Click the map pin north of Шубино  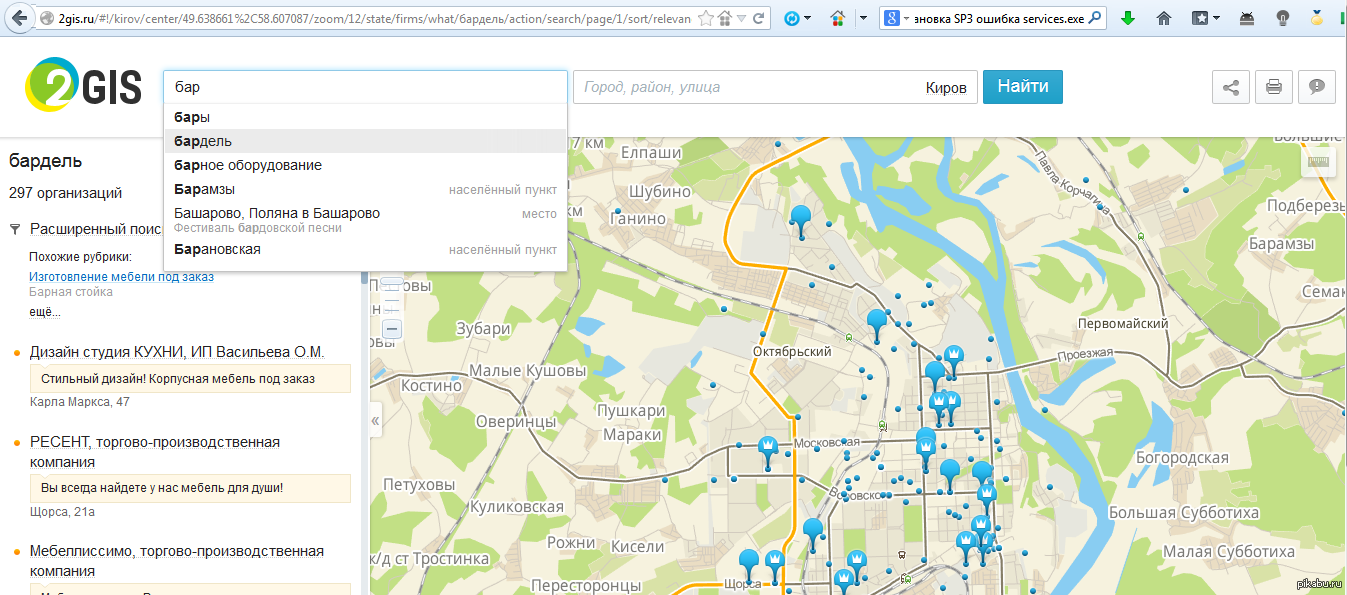(x=800, y=221)
